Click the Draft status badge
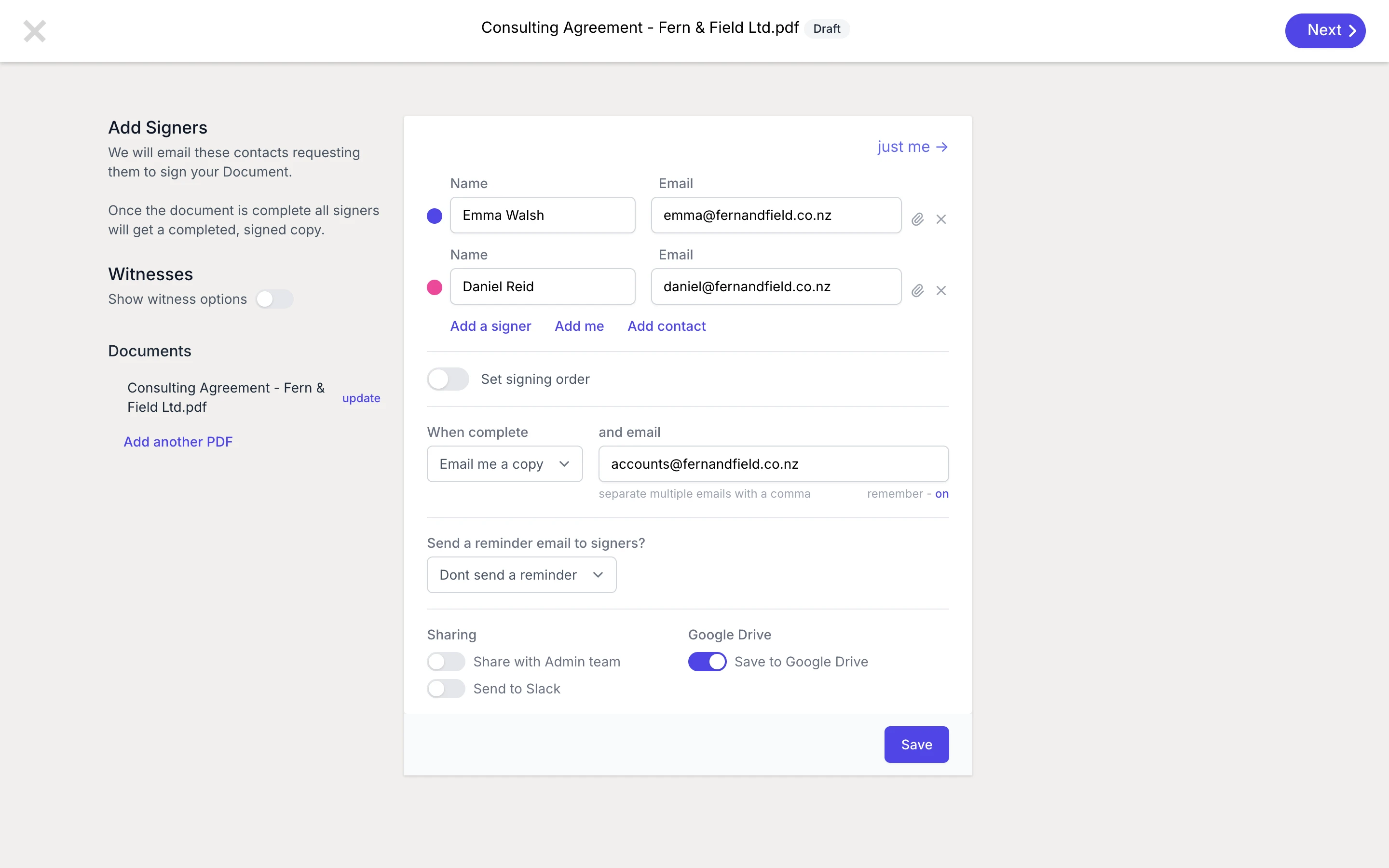This screenshot has width=1389, height=868. click(x=827, y=29)
